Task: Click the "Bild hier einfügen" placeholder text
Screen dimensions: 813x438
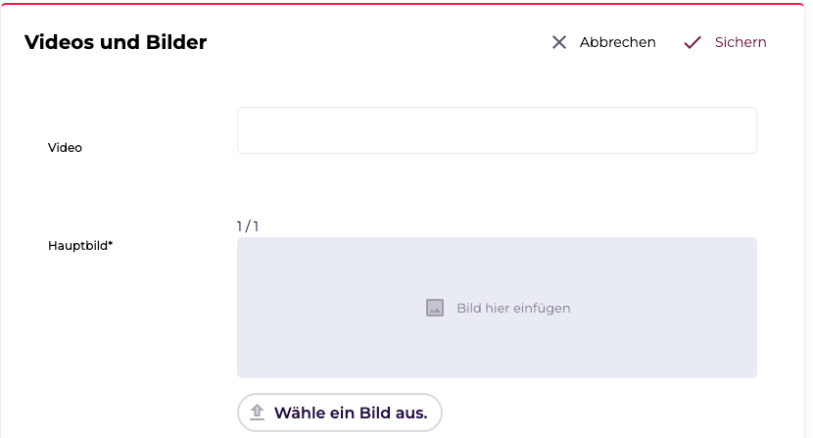Action: (513, 308)
